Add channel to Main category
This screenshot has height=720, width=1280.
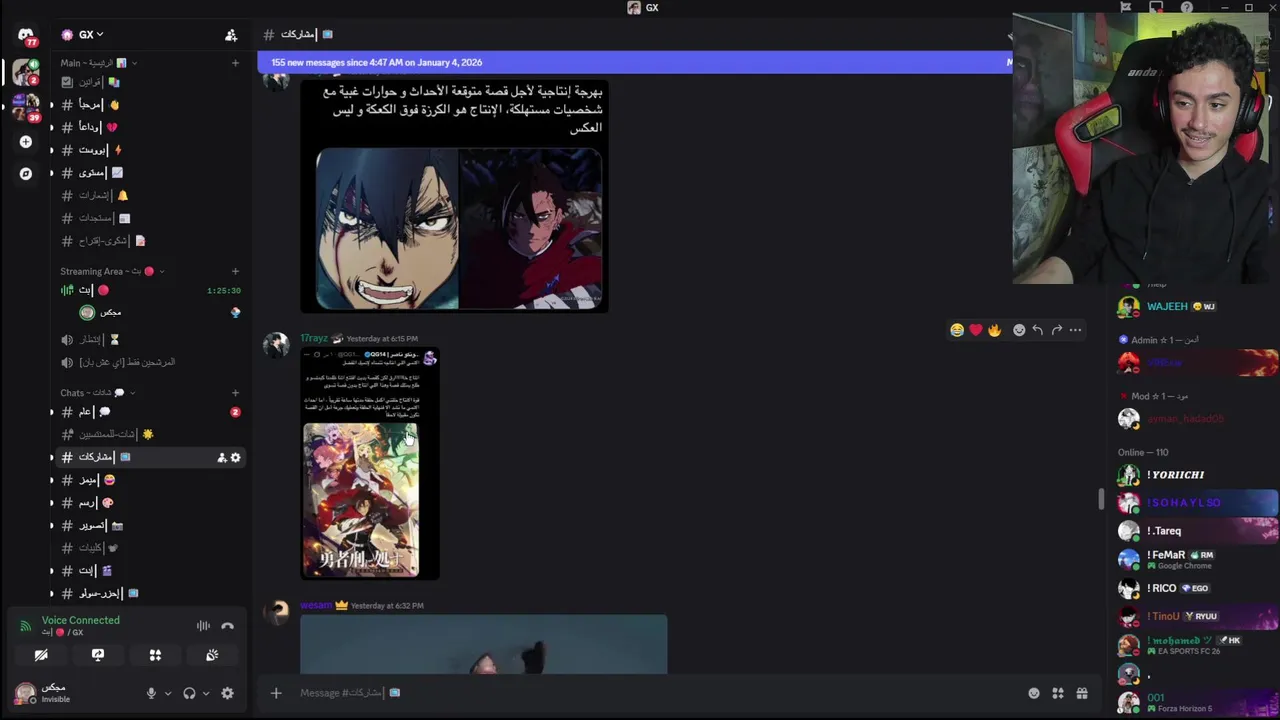tap(235, 63)
